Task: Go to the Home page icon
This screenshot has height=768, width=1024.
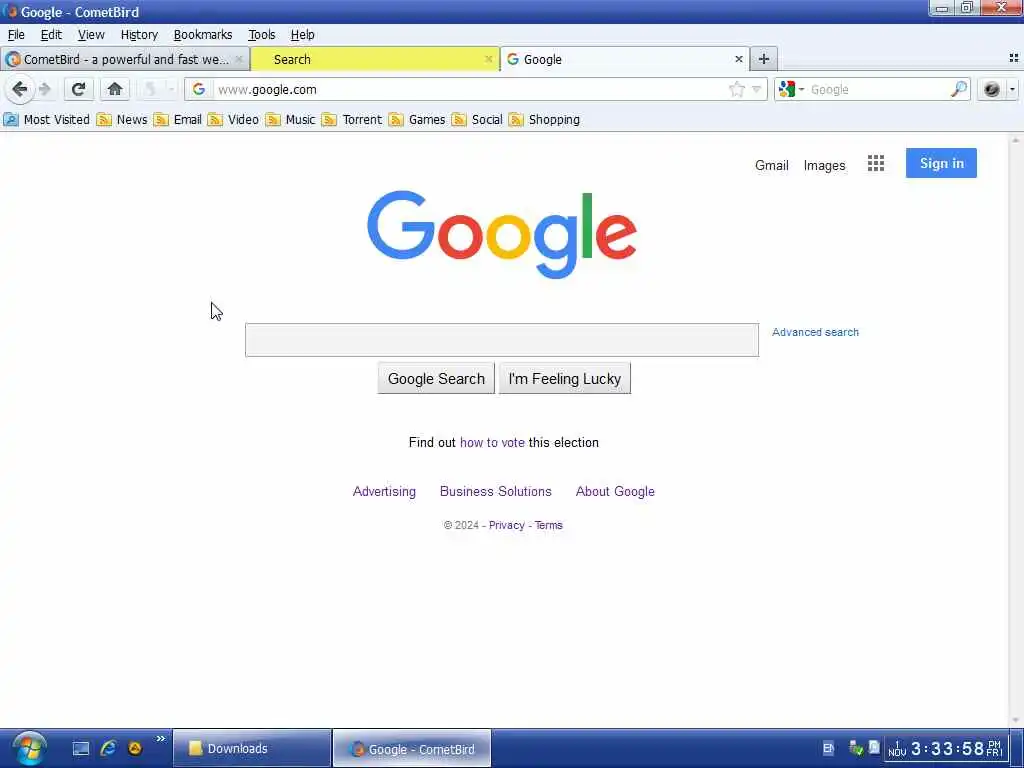Action: click(x=115, y=89)
